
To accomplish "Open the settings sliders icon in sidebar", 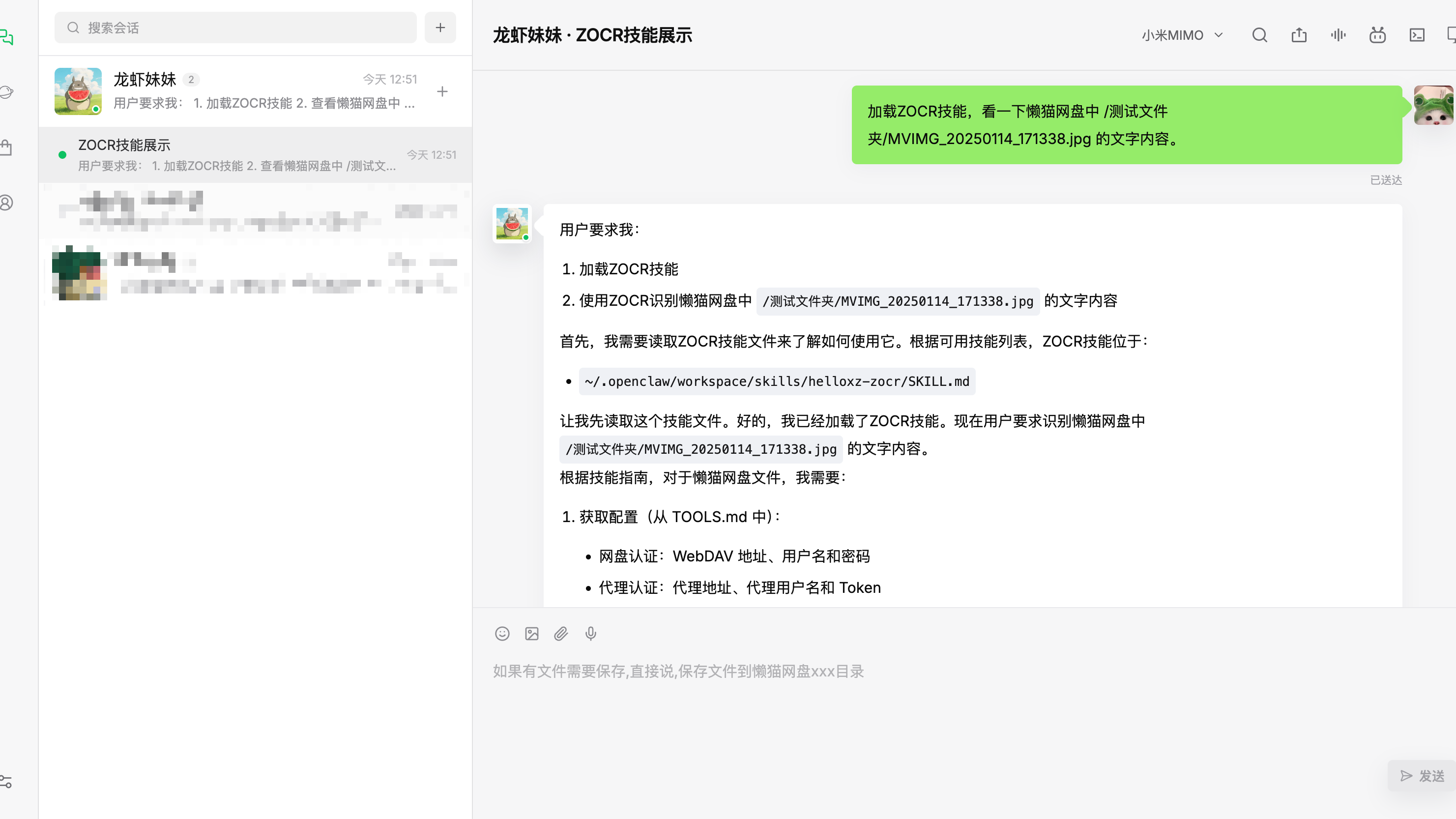I will tap(6, 782).
